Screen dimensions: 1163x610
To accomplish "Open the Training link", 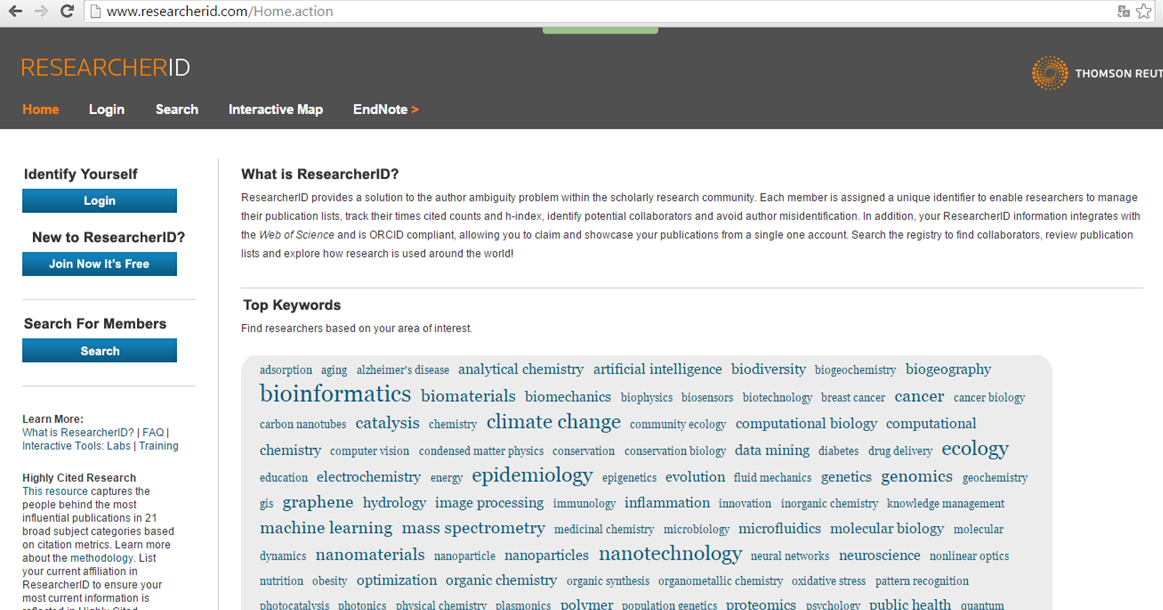I will tap(159, 446).
